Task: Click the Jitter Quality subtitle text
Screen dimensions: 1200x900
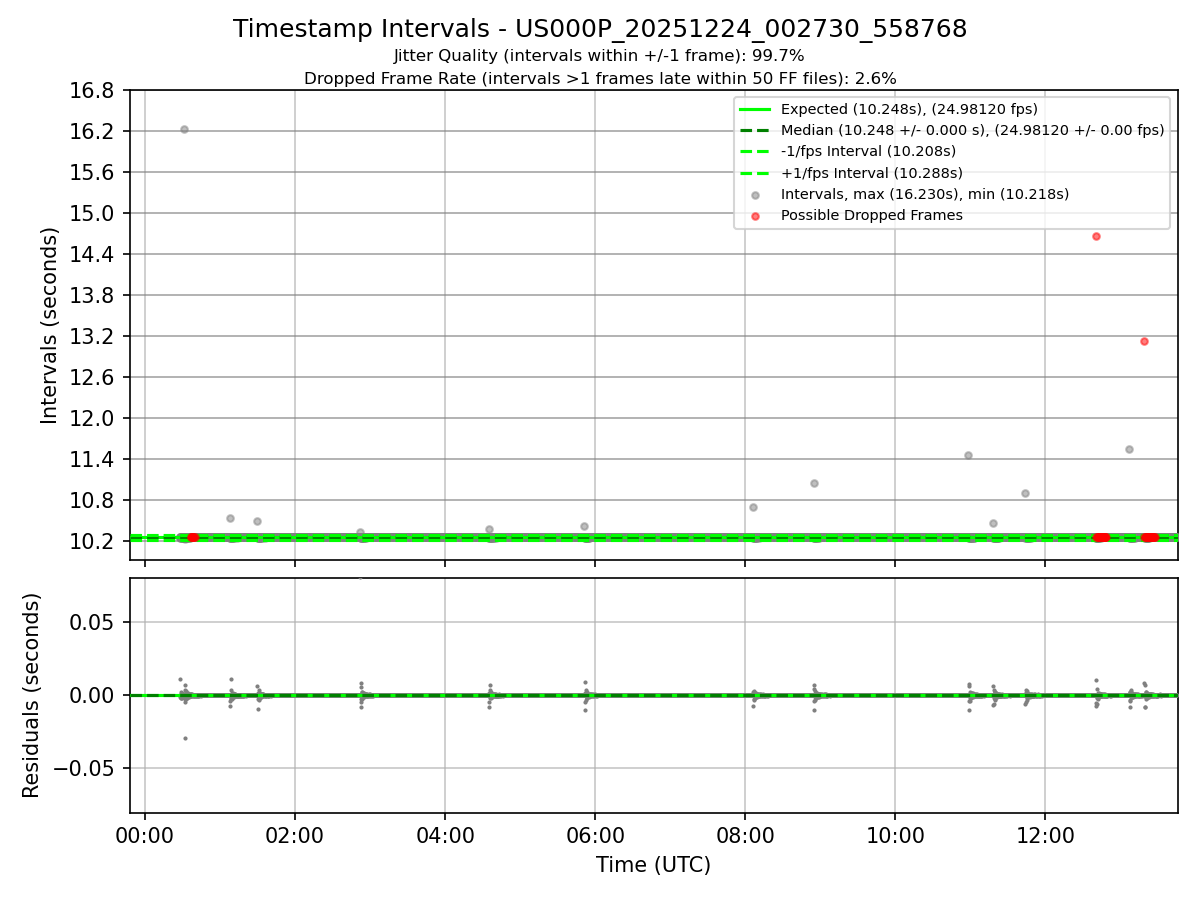Action: (599, 56)
